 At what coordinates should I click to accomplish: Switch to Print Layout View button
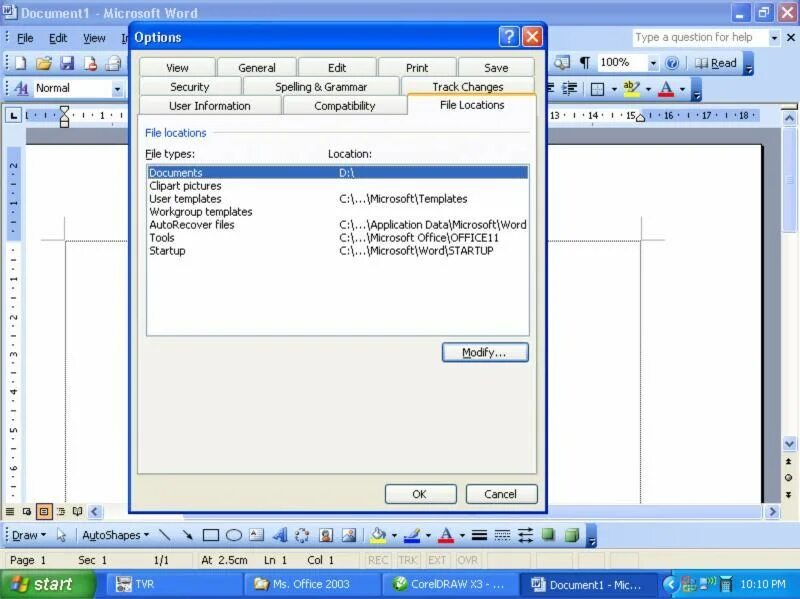tap(44, 511)
